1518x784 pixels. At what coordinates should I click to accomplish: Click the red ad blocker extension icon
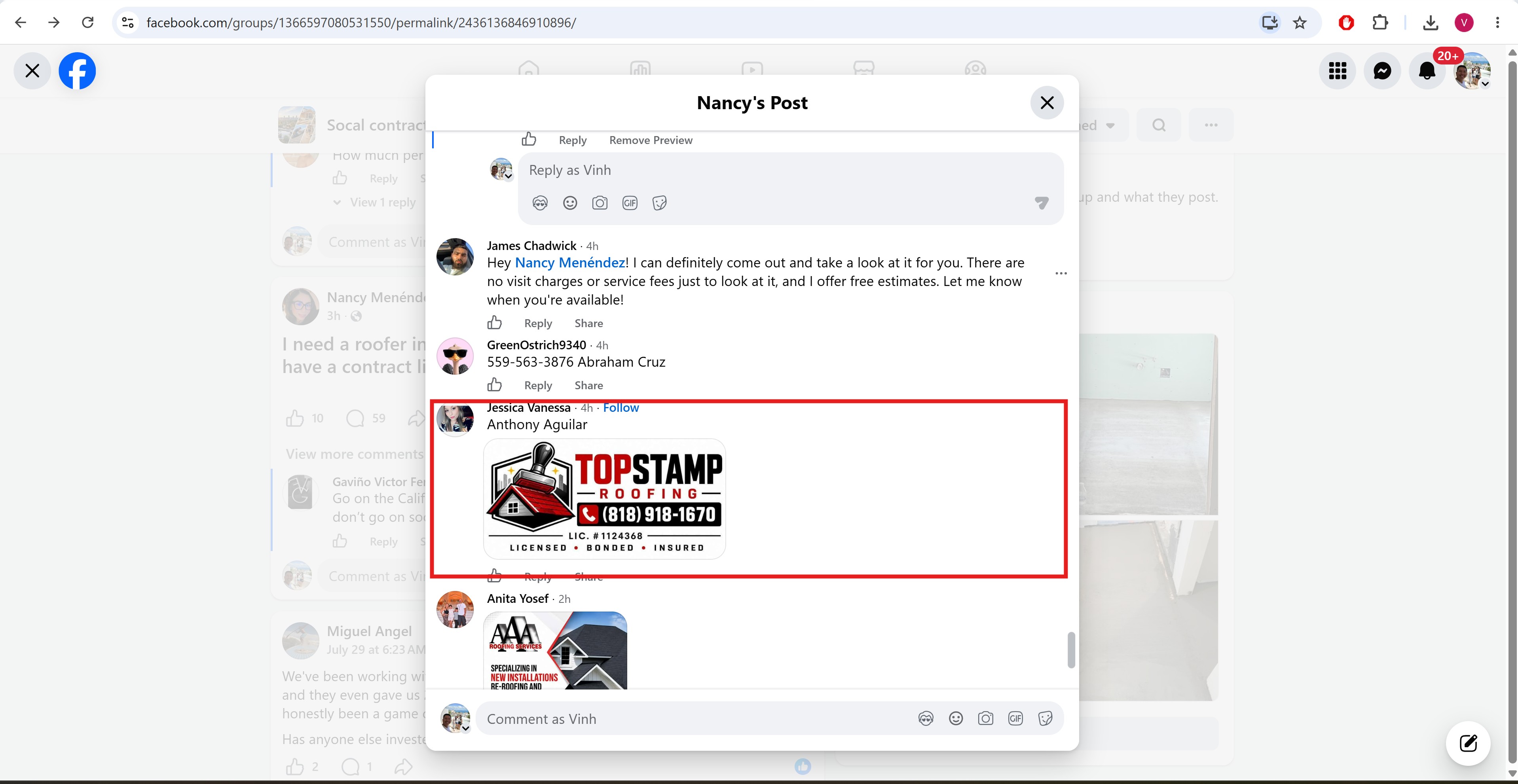tap(1347, 23)
